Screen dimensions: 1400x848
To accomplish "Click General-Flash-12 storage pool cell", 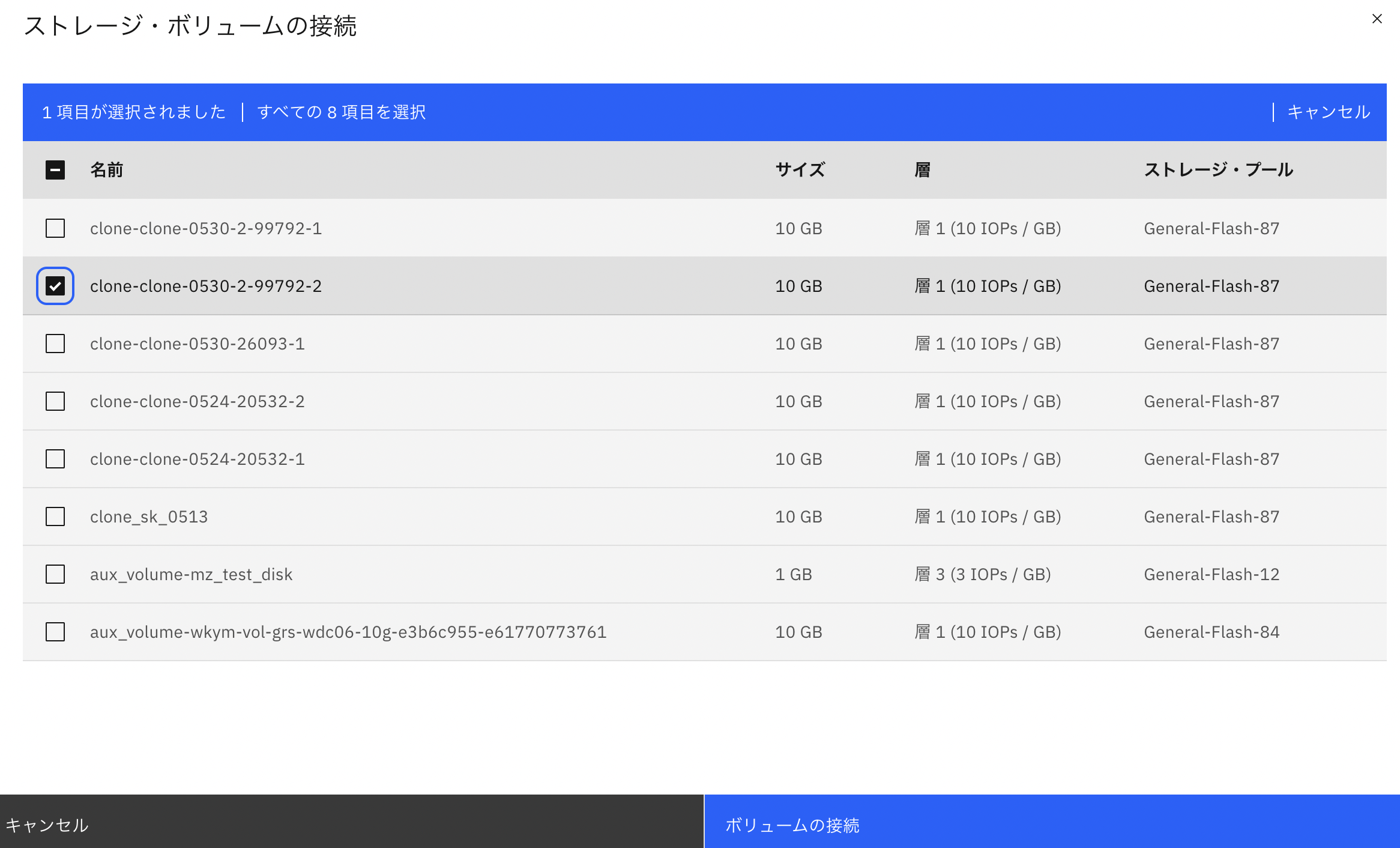I will pyautogui.click(x=1211, y=574).
